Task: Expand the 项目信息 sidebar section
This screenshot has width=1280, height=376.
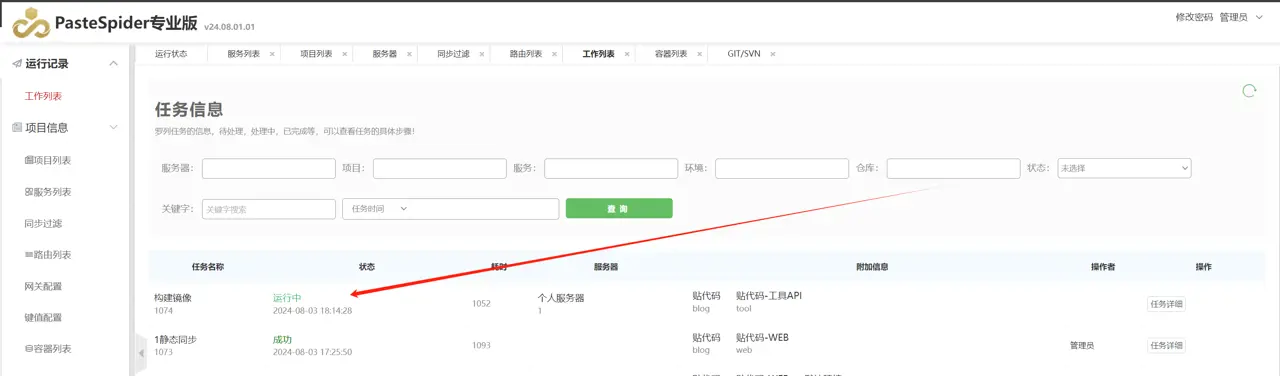Action: (113, 128)
